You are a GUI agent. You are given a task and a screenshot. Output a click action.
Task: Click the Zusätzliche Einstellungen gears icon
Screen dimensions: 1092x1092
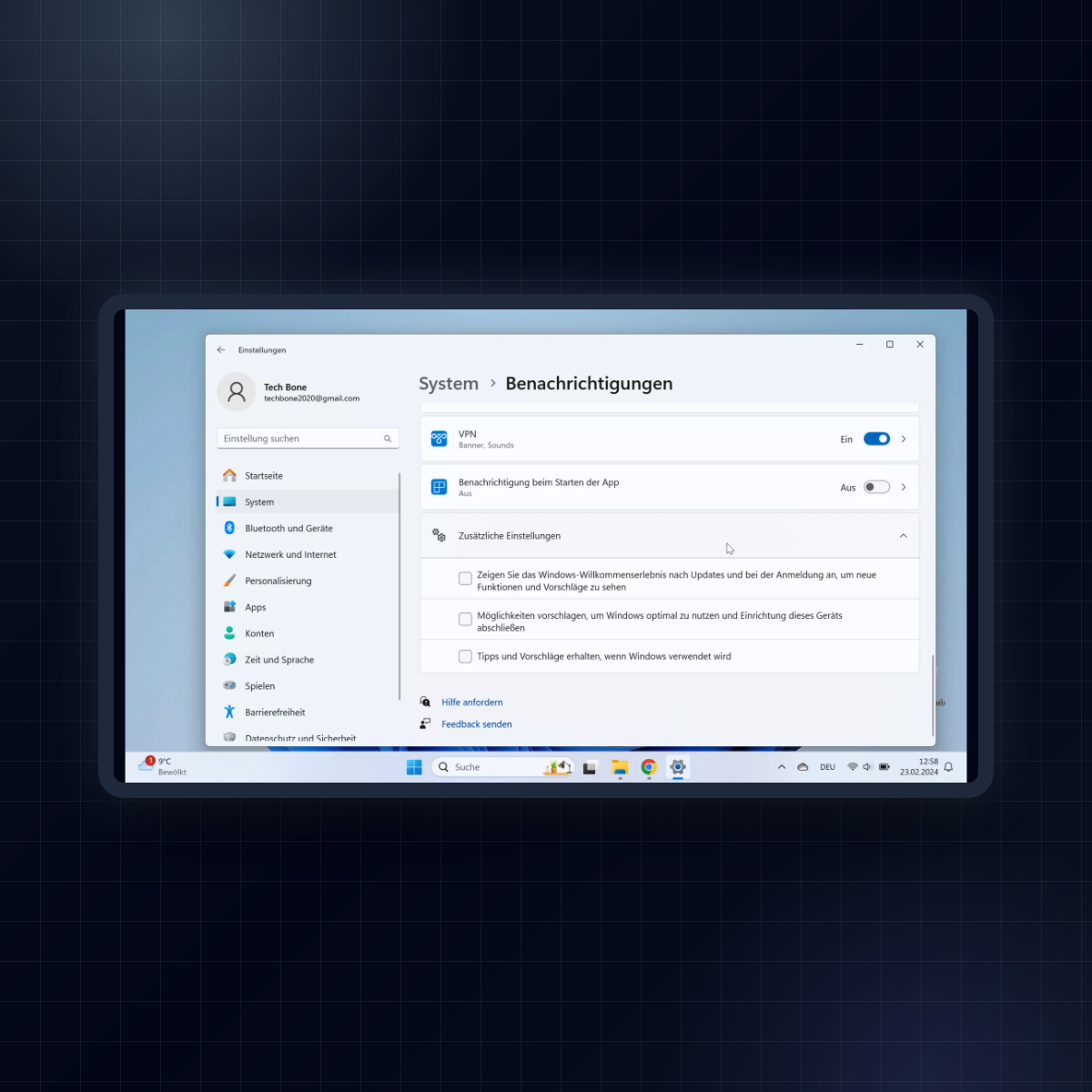point(439,536)
